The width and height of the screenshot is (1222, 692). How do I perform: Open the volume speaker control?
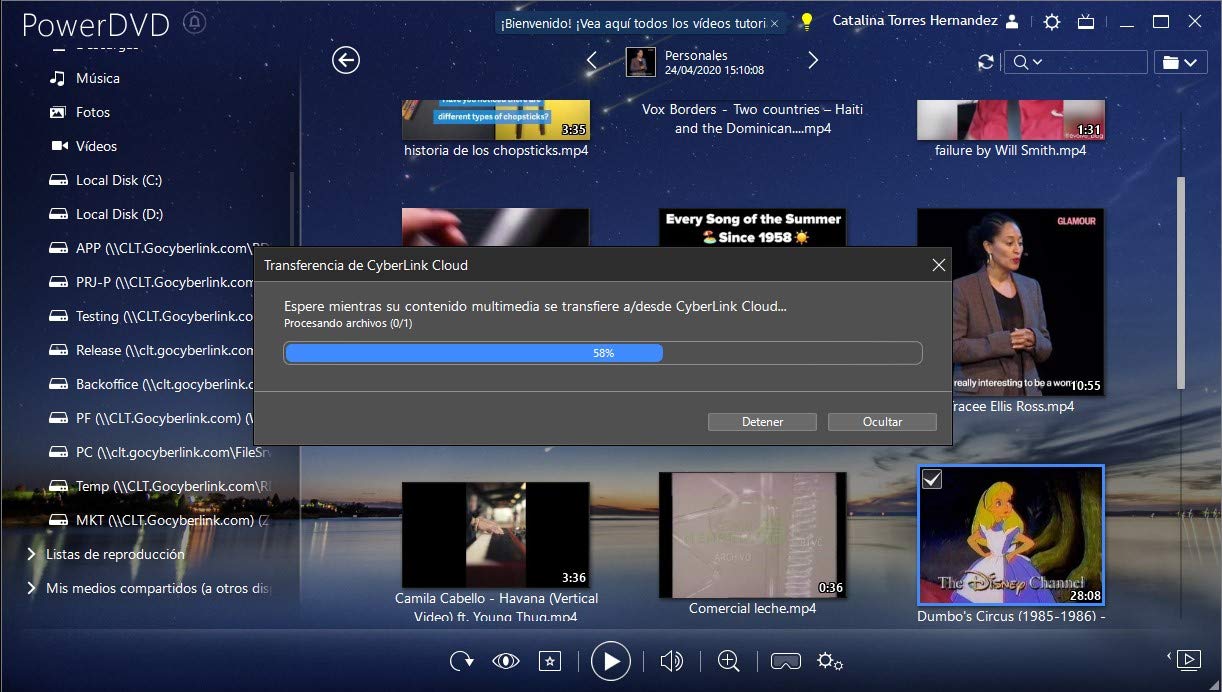point(672,660)
